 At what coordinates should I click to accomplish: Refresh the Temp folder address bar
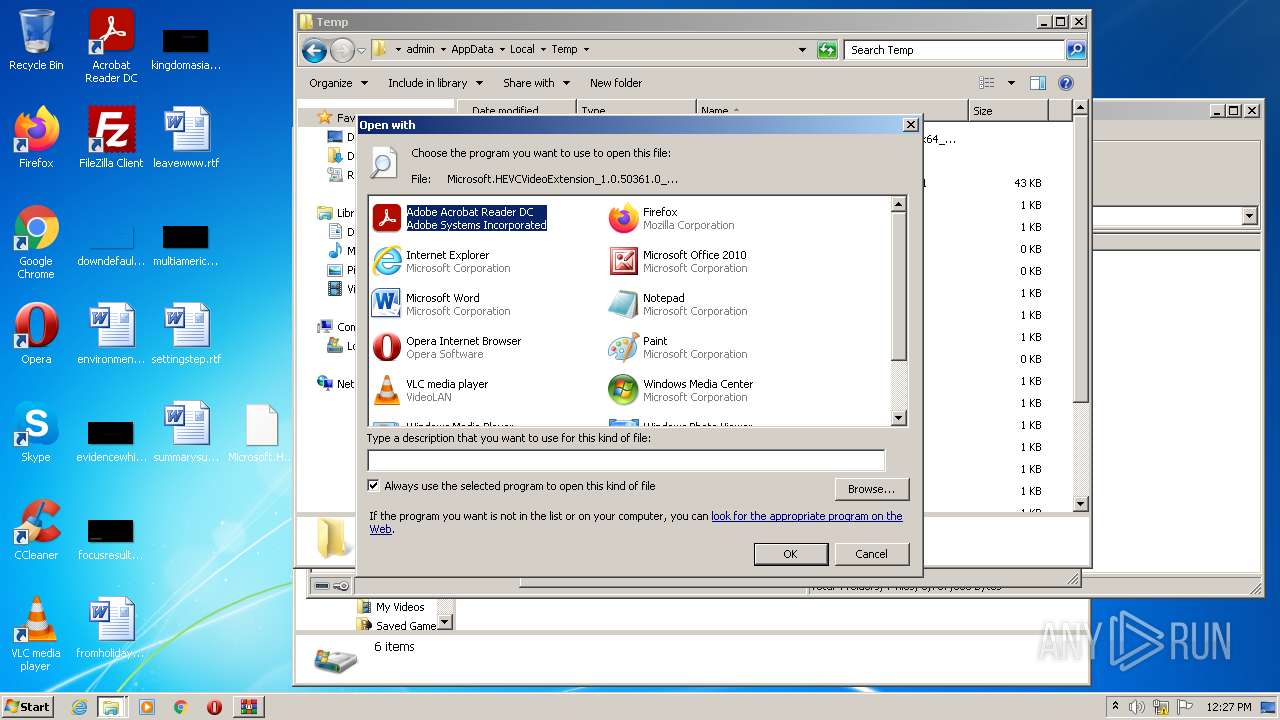827,50
